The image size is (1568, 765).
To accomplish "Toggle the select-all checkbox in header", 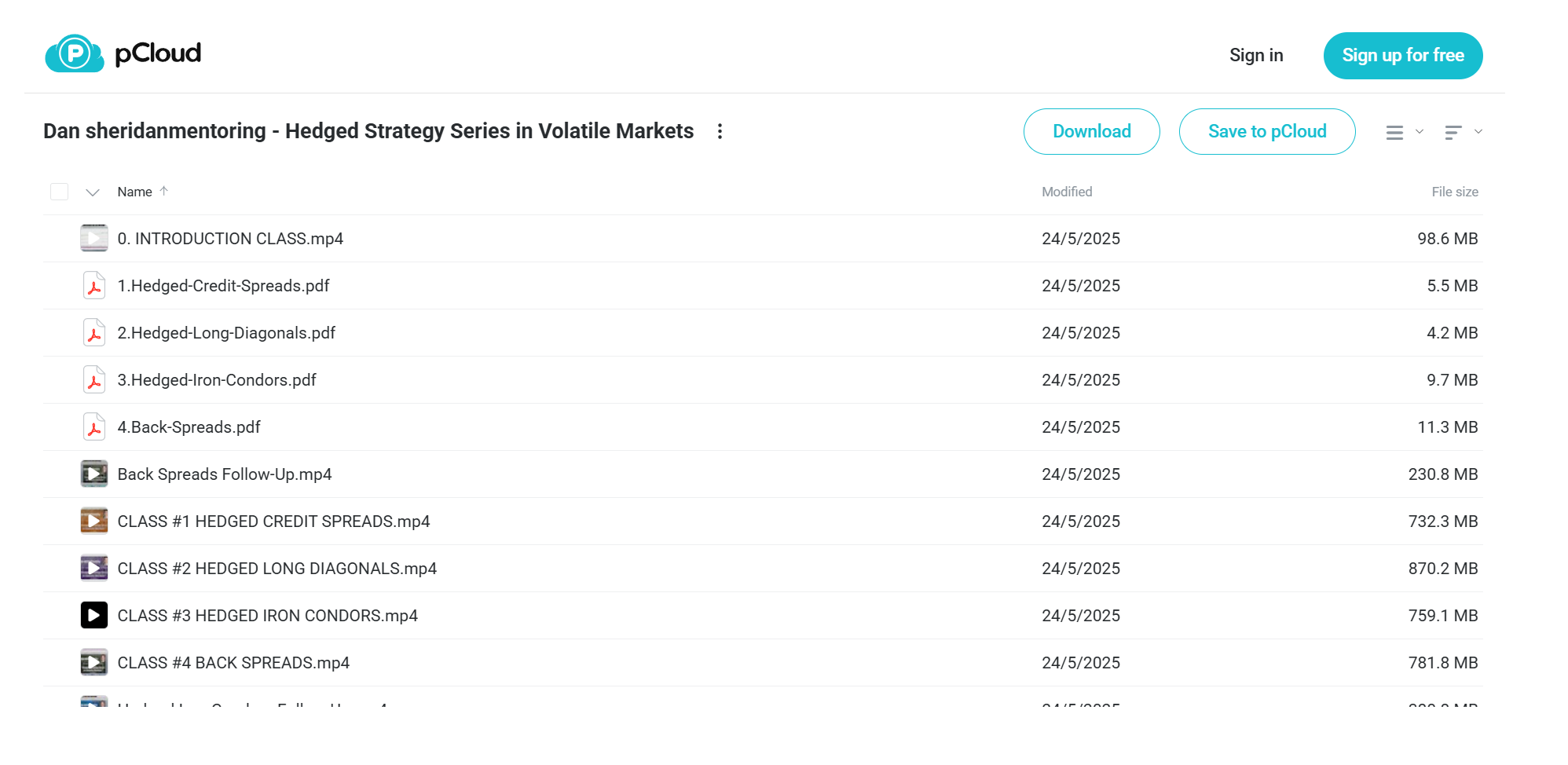I will pos(59,192).
